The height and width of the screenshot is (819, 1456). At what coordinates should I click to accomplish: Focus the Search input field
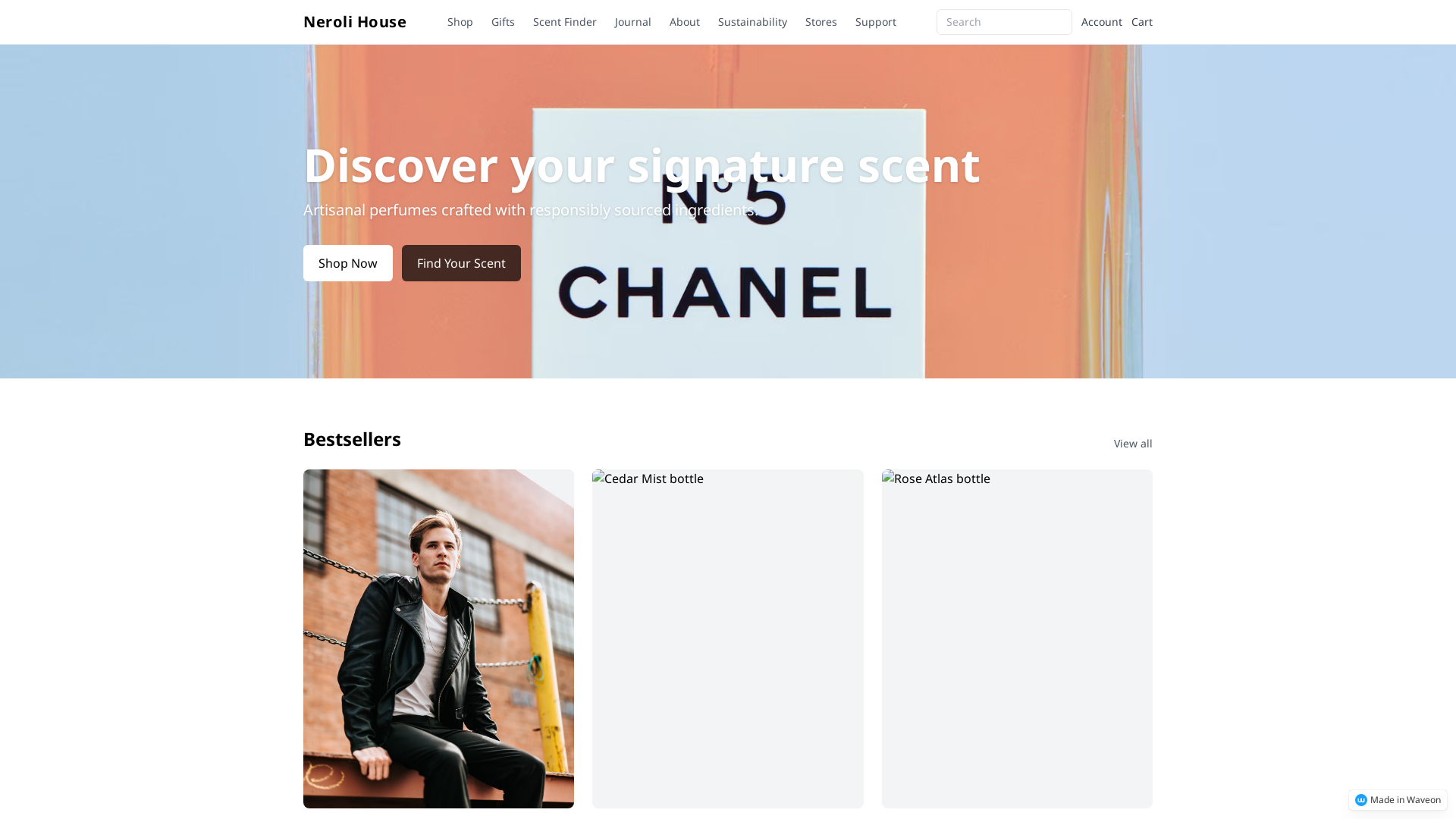coord(1003,22)
